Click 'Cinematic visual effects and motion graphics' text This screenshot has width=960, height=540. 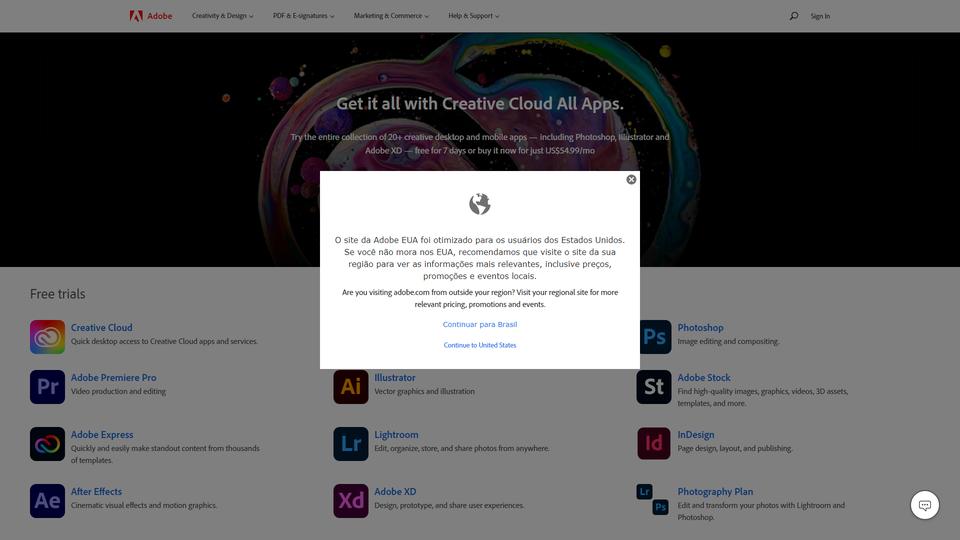click(x=144, y=506)
